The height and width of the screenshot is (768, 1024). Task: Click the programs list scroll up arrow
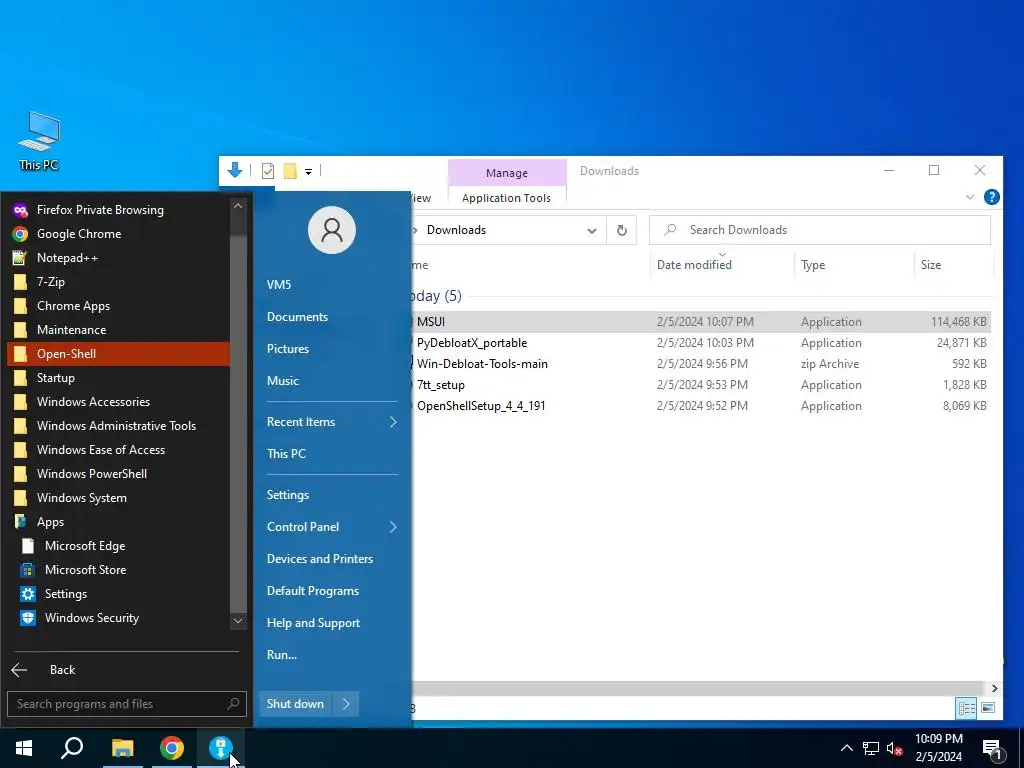pyautogui.click(x=238, y=206)
